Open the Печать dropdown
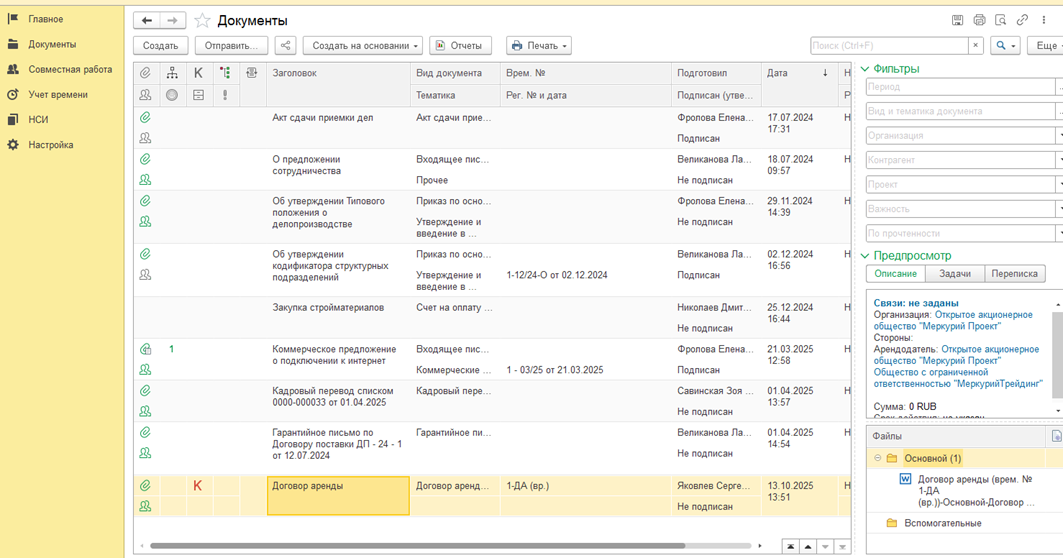 [539, 45]
